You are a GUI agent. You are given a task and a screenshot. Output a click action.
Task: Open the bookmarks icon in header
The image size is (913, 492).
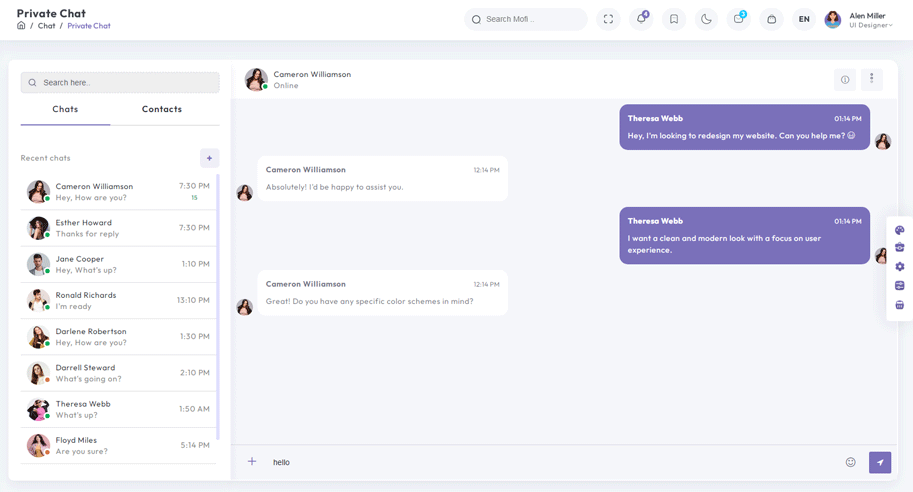point(674,19)
